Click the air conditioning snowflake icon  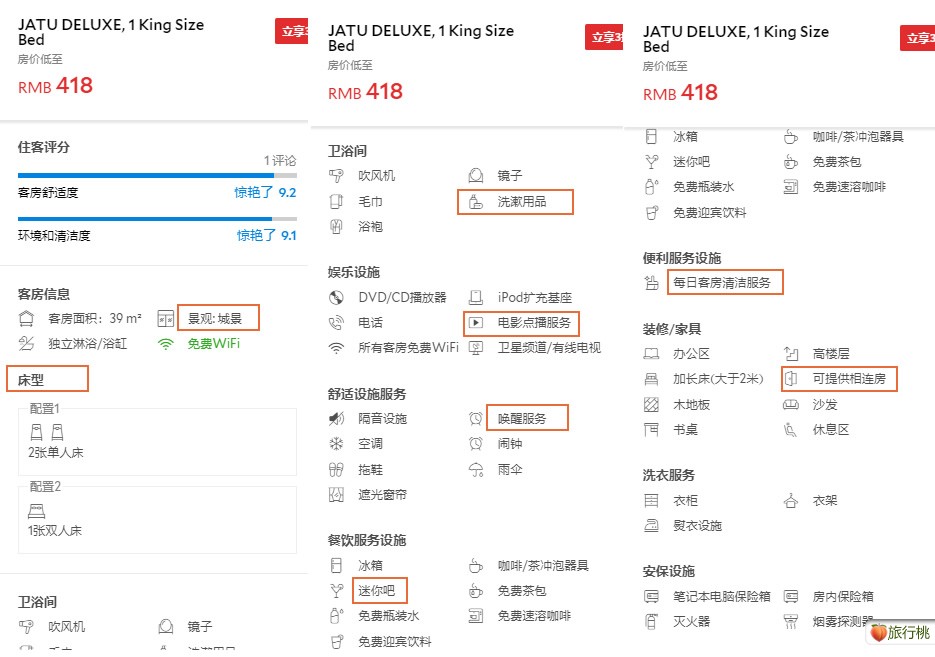pyautogui.click(x=336, y=444)
